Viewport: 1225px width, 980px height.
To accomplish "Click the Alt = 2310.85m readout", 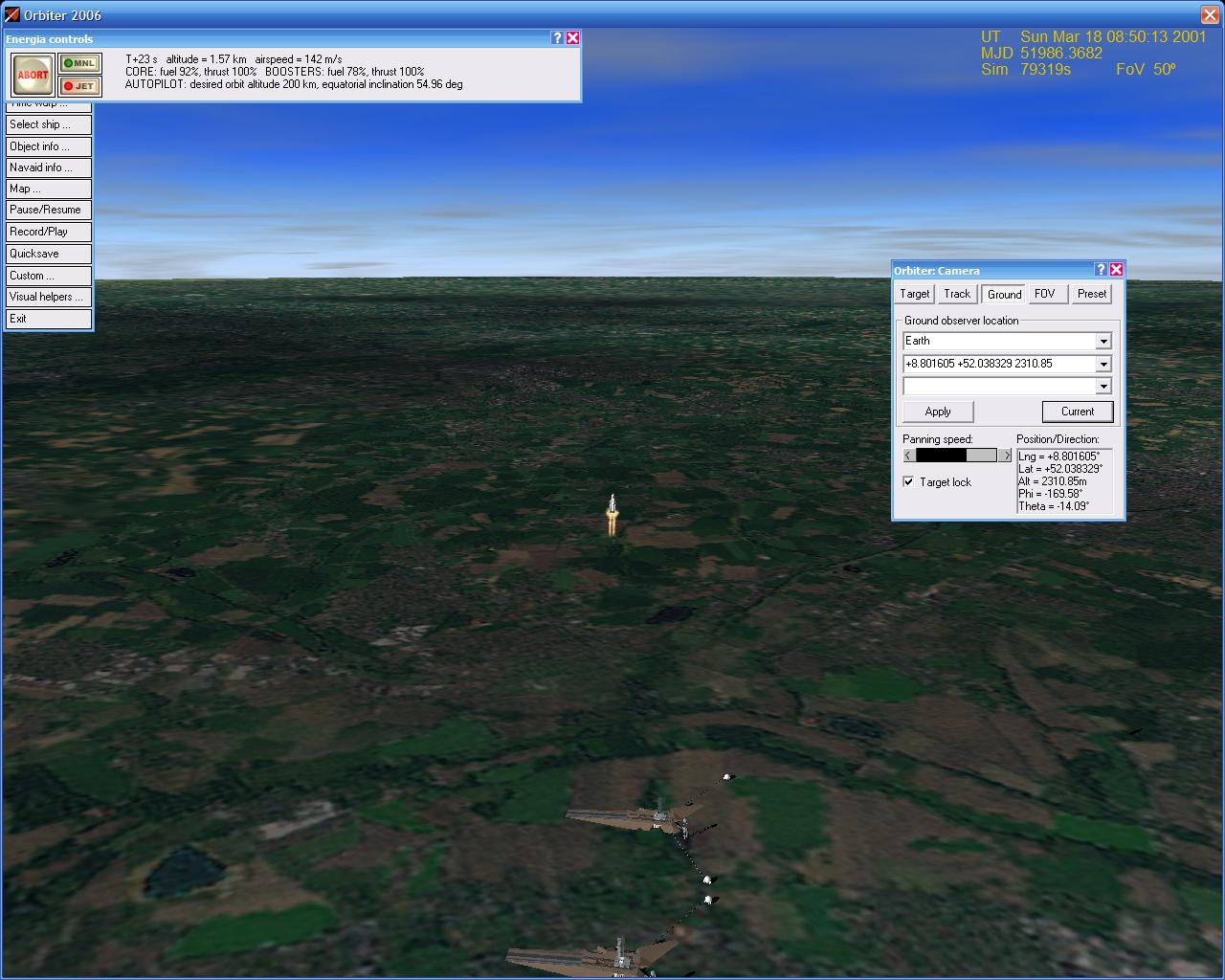I will tap(1053, 481).
